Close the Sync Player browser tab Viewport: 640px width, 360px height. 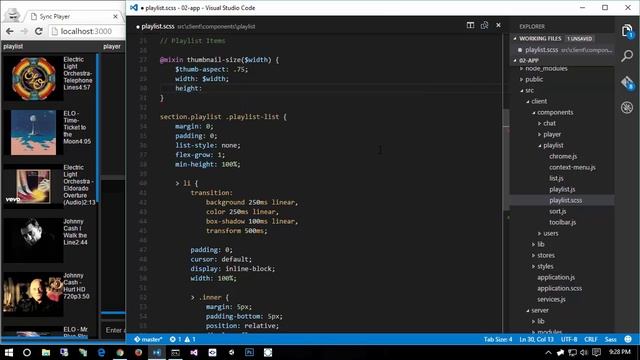(x=115, y=16)
